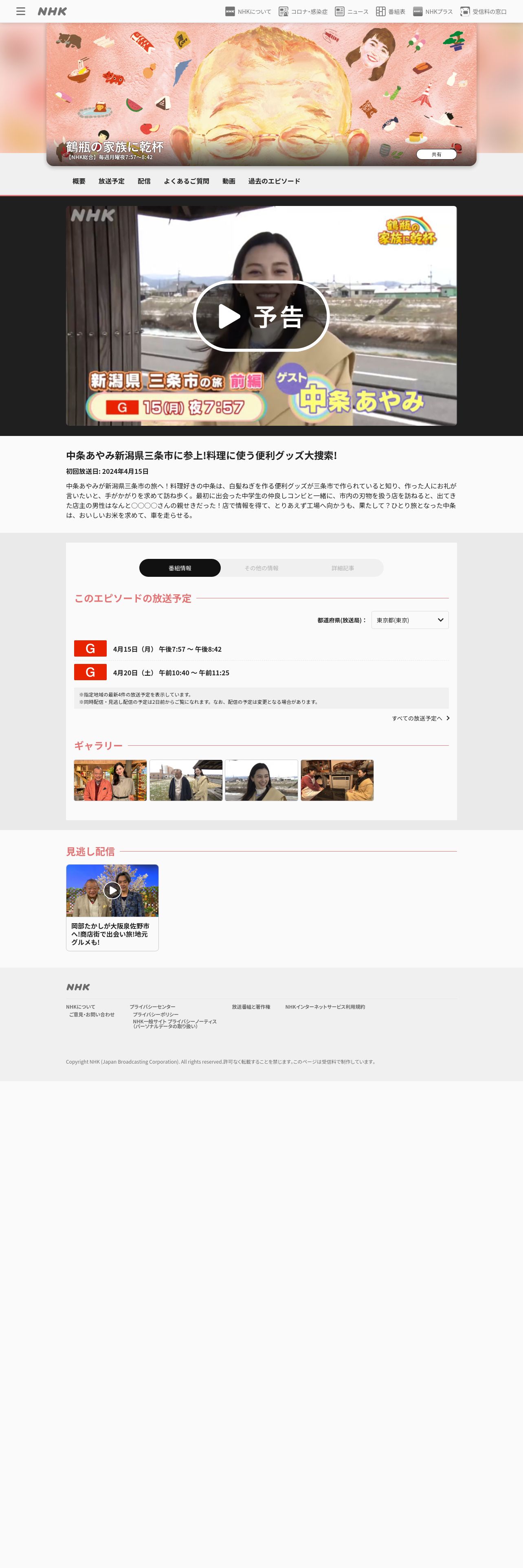The height and width of the screenshot is (1568, 523).
Task: Open footer プライバシーセンター link
Action: (x=152, y=1007)
